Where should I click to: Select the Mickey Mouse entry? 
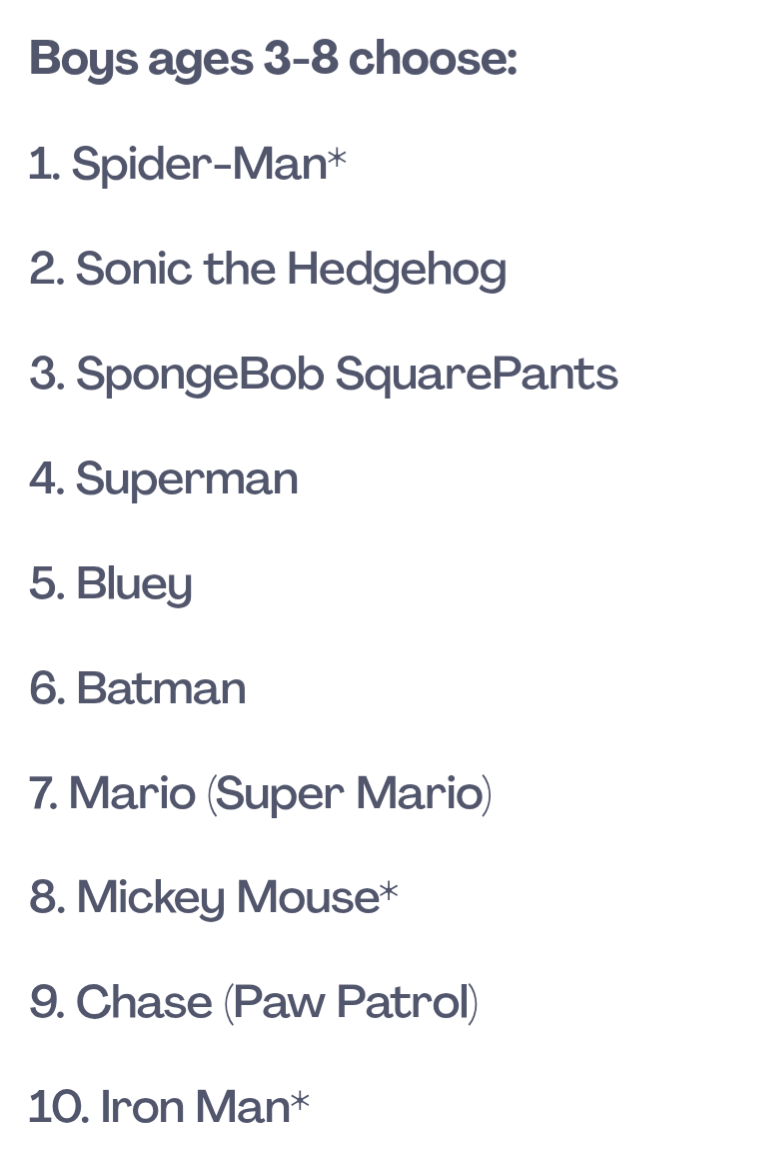click(214, 899)
